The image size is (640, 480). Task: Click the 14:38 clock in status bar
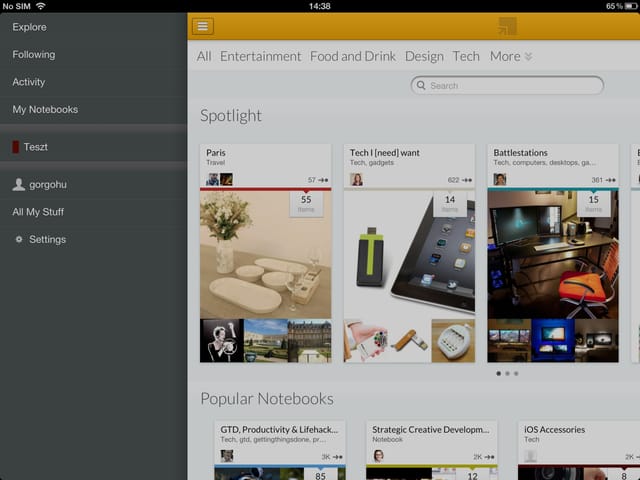click(320, 6)
